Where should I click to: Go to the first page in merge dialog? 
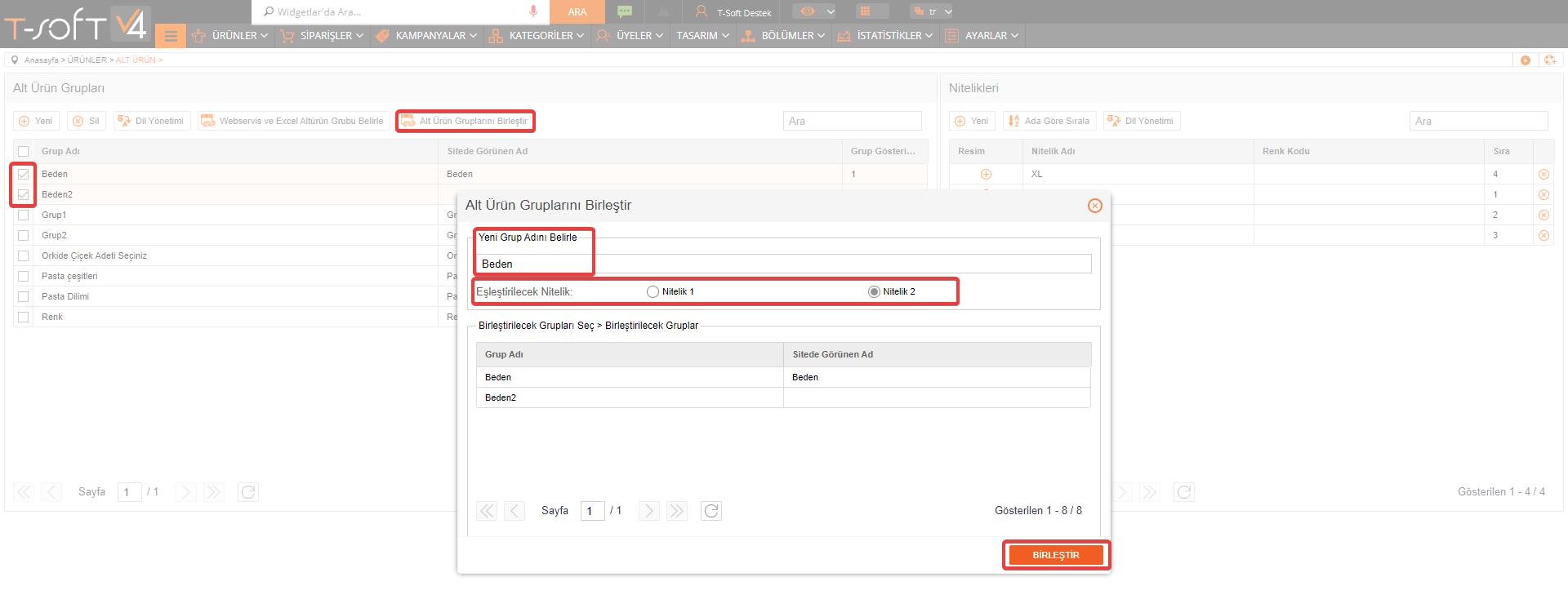487,511
